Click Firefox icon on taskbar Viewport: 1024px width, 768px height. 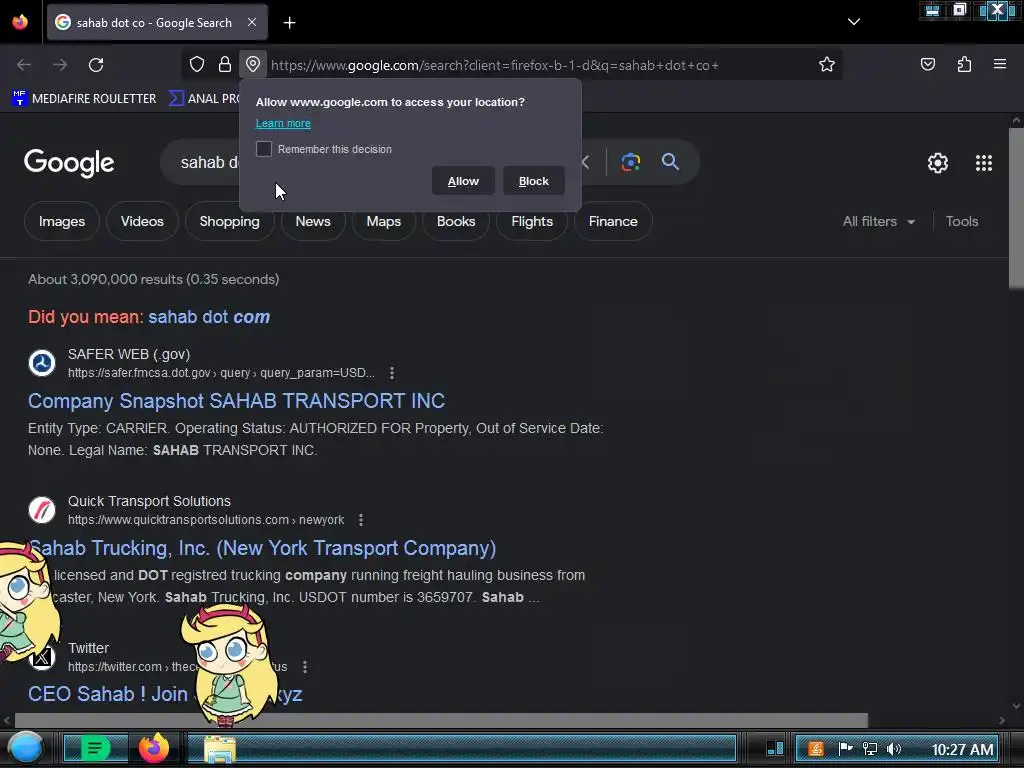[154, 748]
